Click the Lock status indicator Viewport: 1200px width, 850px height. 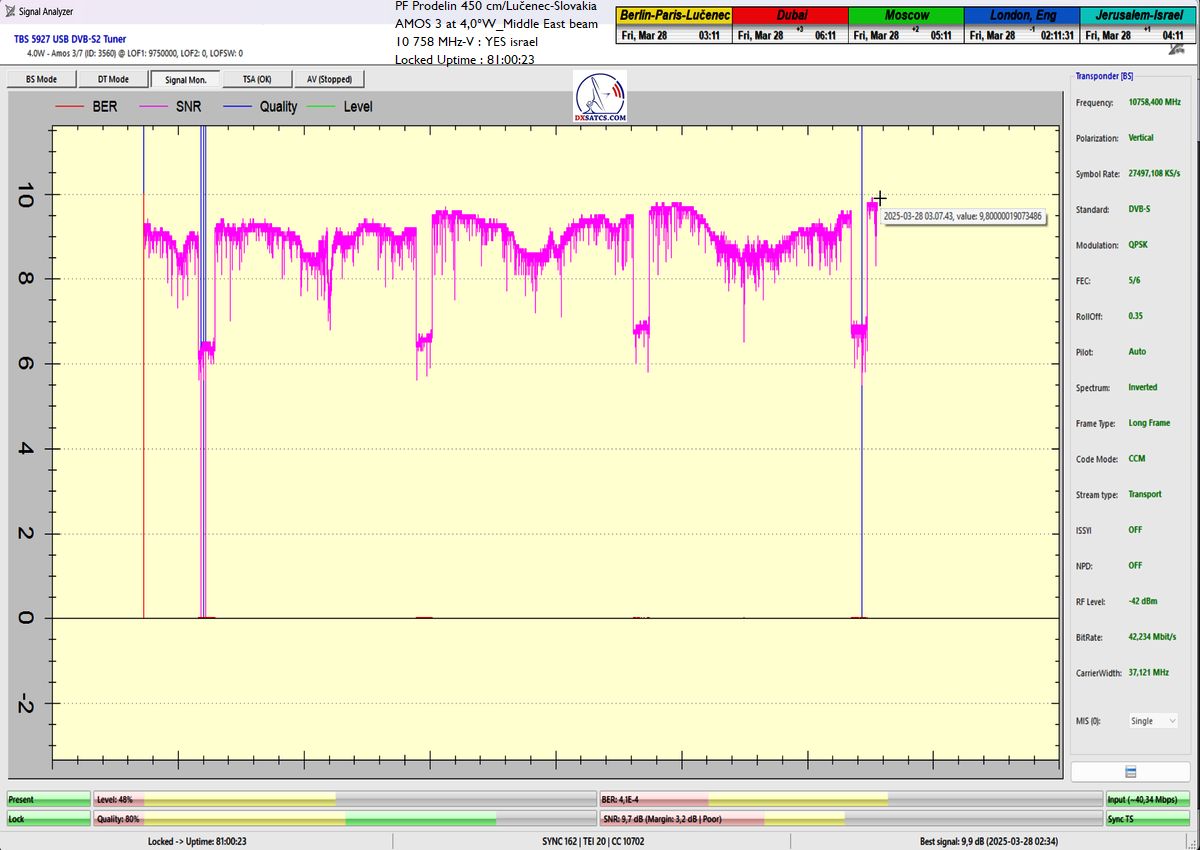click(x=48, y=819)
